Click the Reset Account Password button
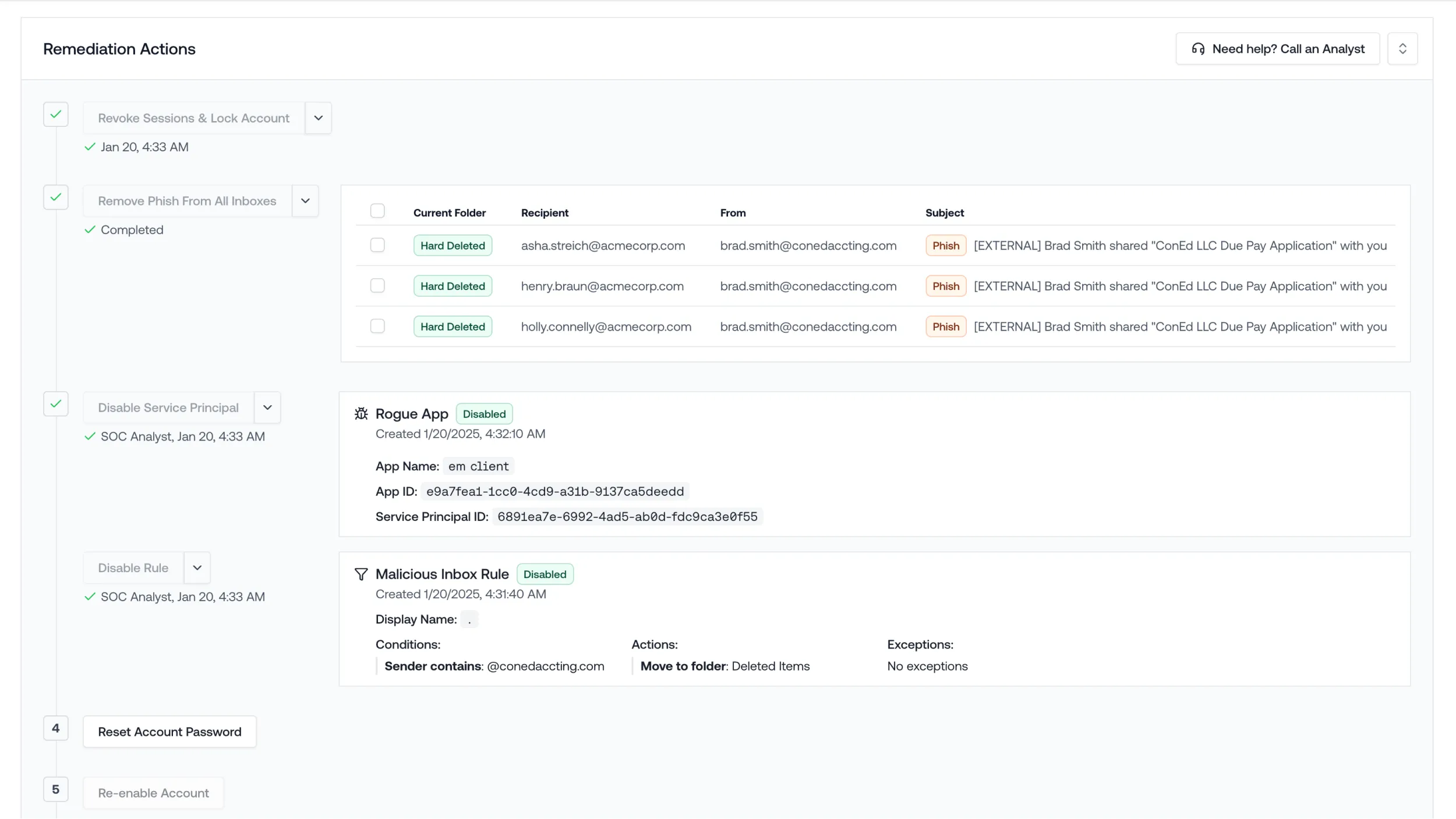Screen dimensions: 1456x819 point(169,732)
